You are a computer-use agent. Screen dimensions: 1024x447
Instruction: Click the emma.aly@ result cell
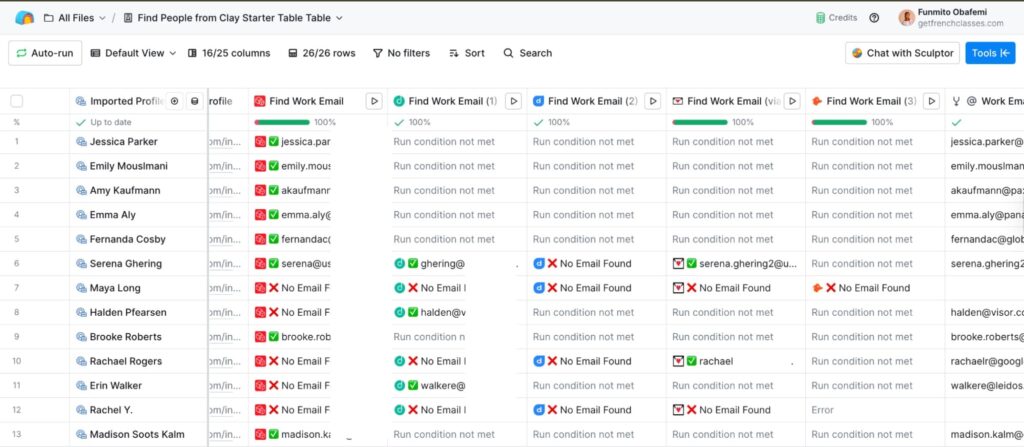pyautogui.click(x=318, y=215)
